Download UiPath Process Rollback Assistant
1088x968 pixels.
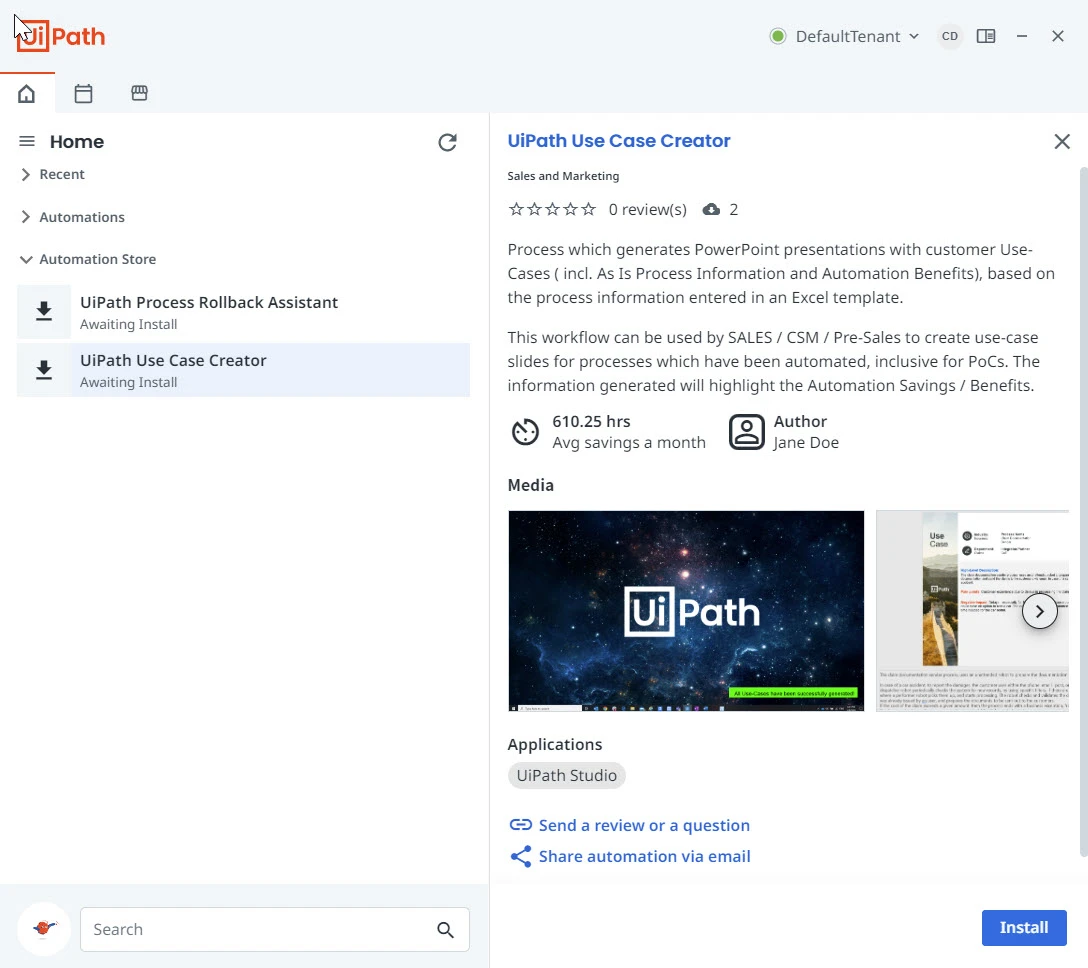(x=44, y=312)
